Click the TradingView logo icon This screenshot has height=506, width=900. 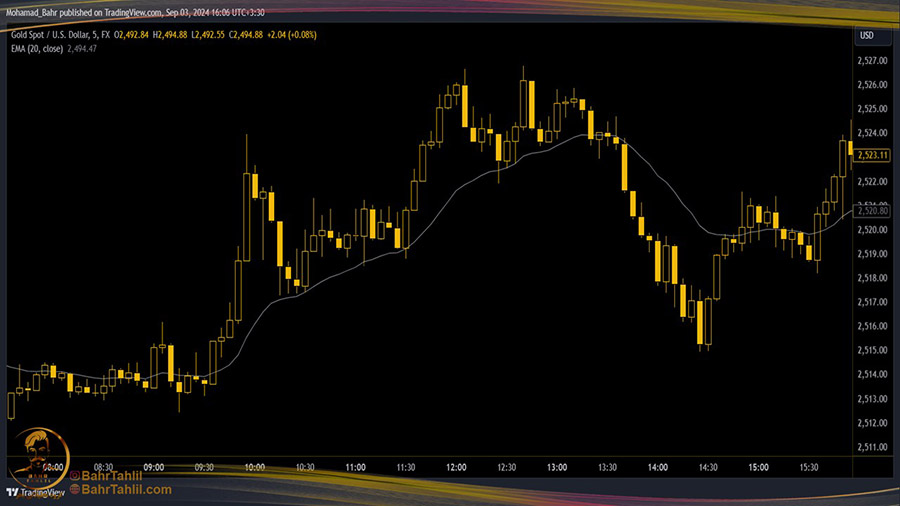(14, 491)
